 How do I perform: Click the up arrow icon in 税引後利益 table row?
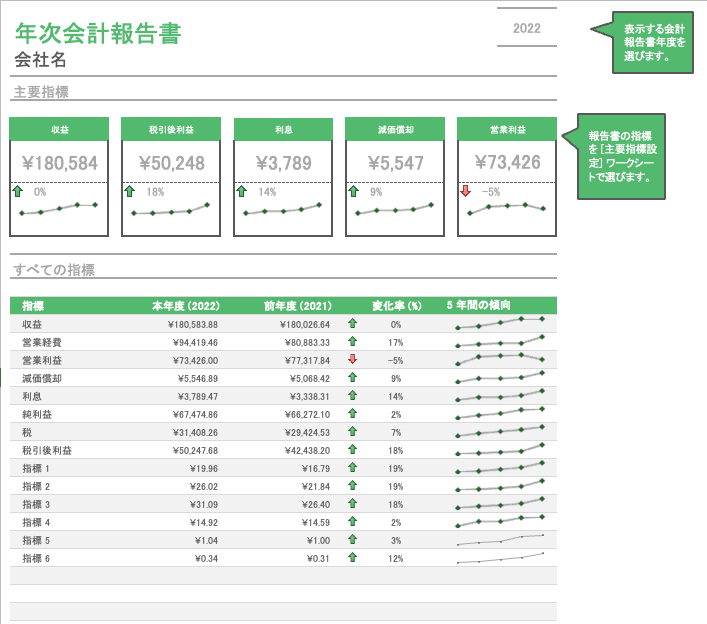[353, 450]
